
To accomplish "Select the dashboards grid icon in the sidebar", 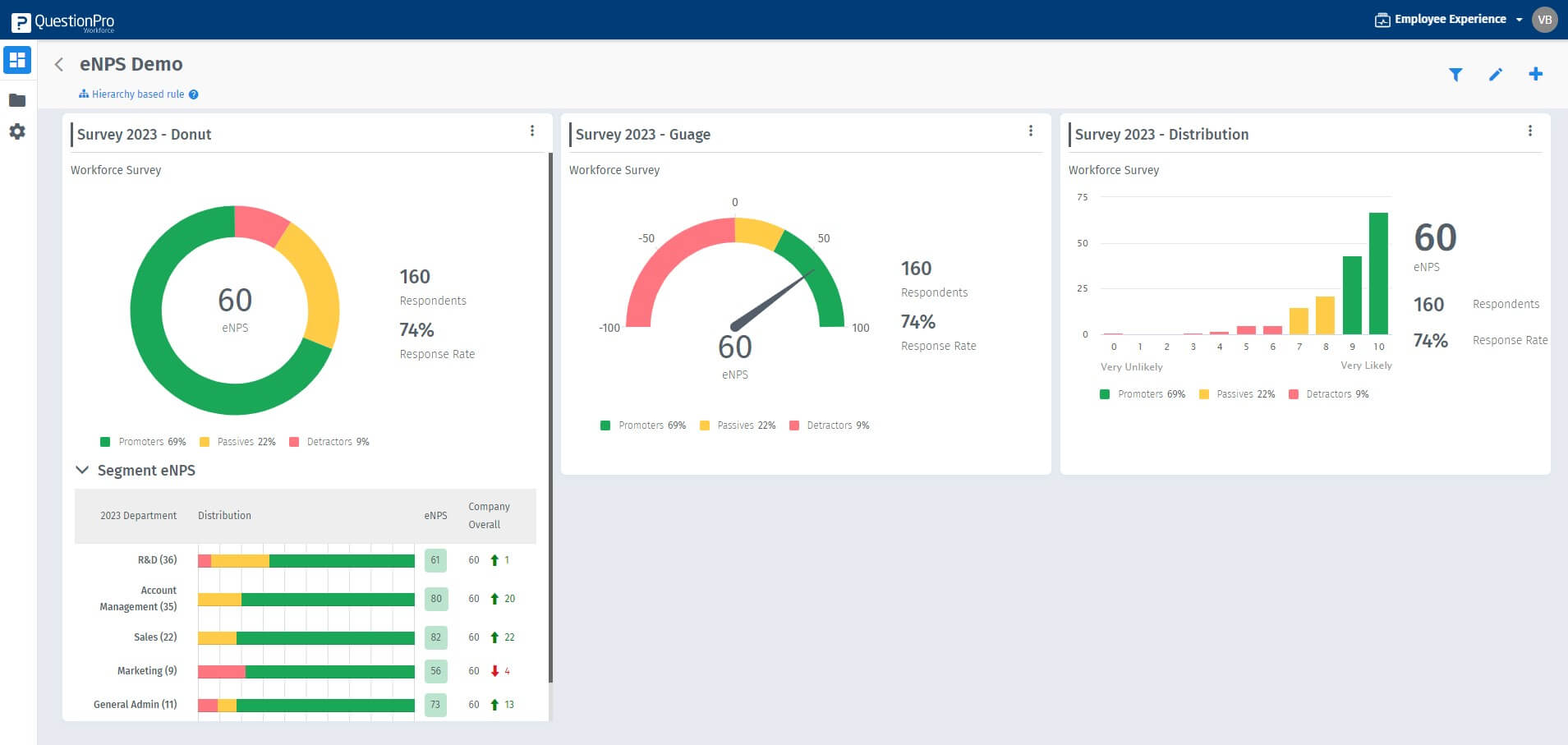I will (x=16, y=59).
